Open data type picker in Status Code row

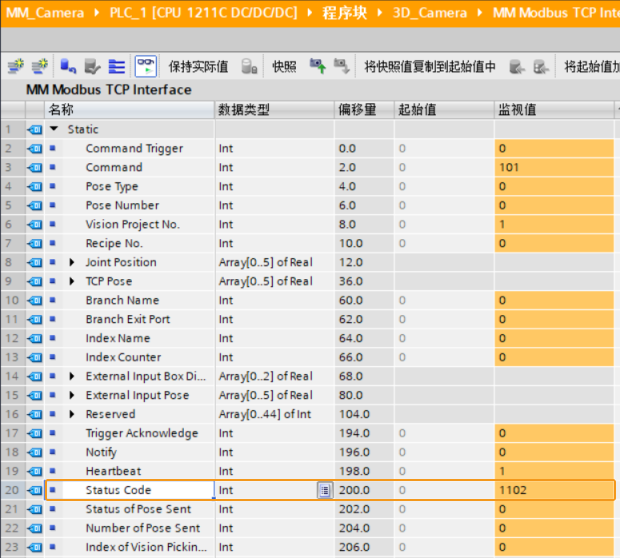pos(325,490)
